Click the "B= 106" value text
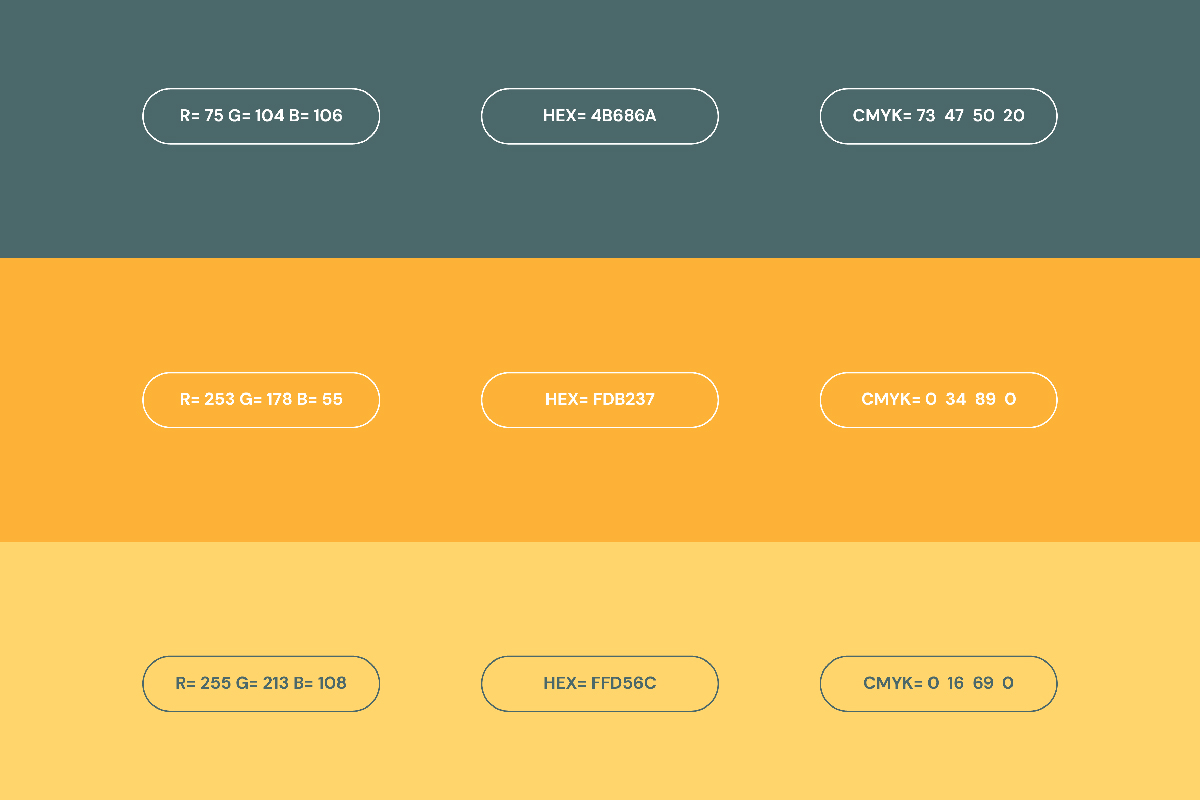 click(315, 116)
